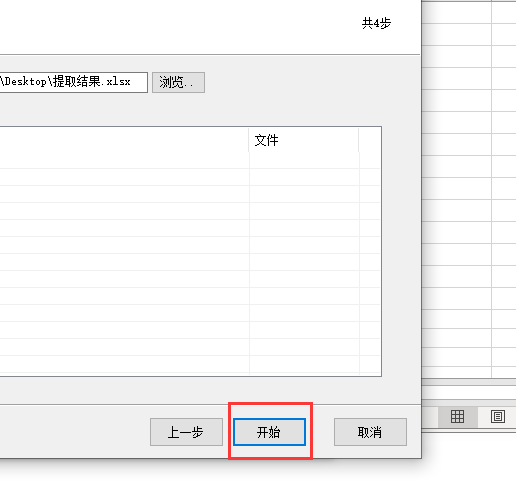Viewport: 516px width, 496px height.
Task: Open file browser with 浏览.. button
Action: (x=178, y=82)
